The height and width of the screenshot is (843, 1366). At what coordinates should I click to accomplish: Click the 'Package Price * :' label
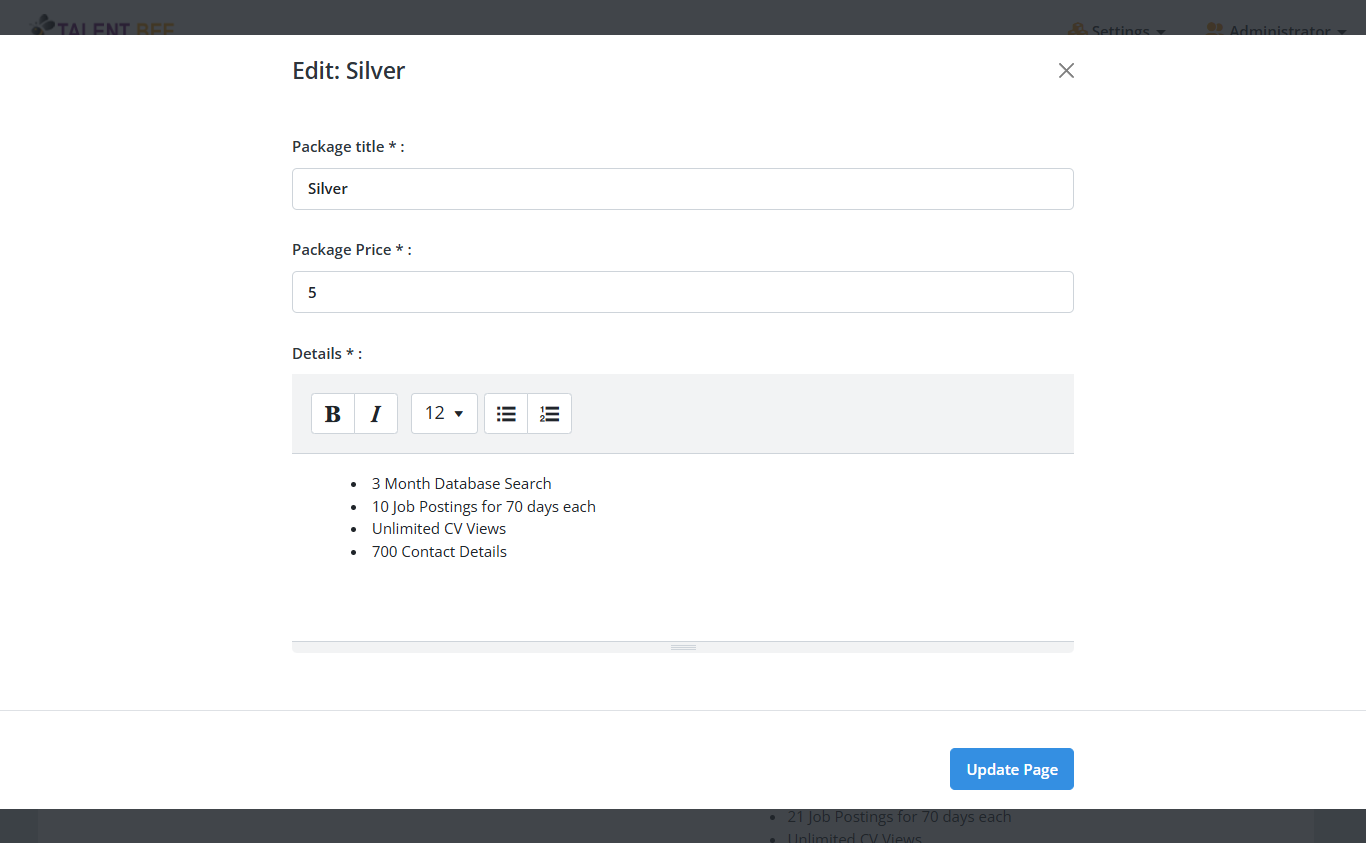click(x=351, y=250)
